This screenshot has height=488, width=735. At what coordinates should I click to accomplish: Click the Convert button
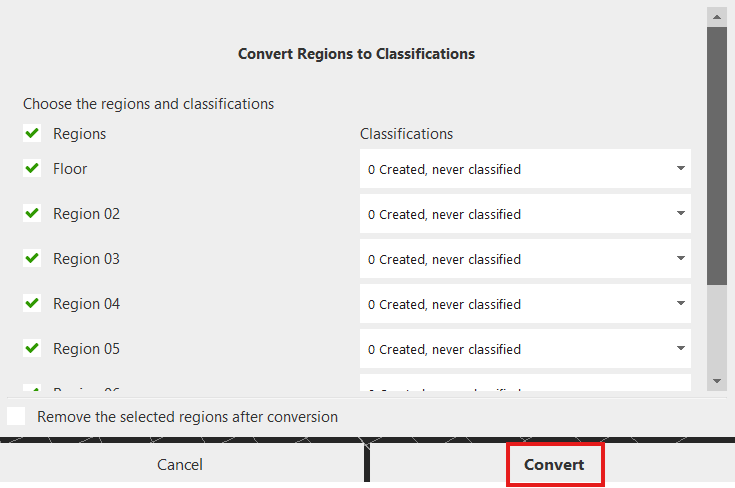555,465
